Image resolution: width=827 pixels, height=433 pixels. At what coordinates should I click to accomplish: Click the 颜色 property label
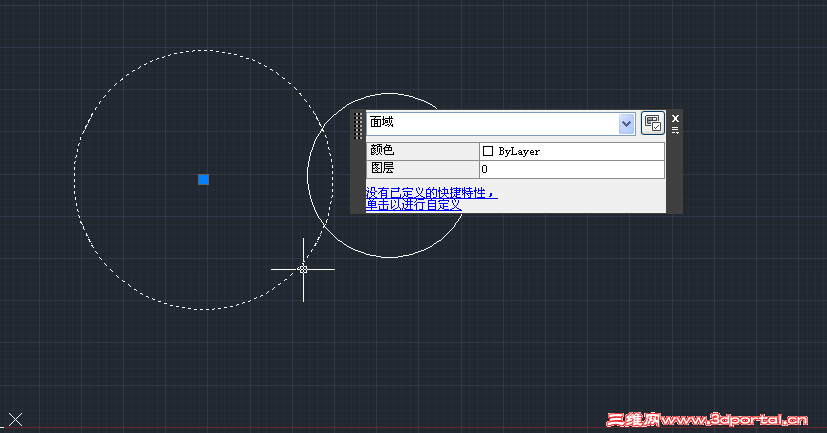pos(422,151)
